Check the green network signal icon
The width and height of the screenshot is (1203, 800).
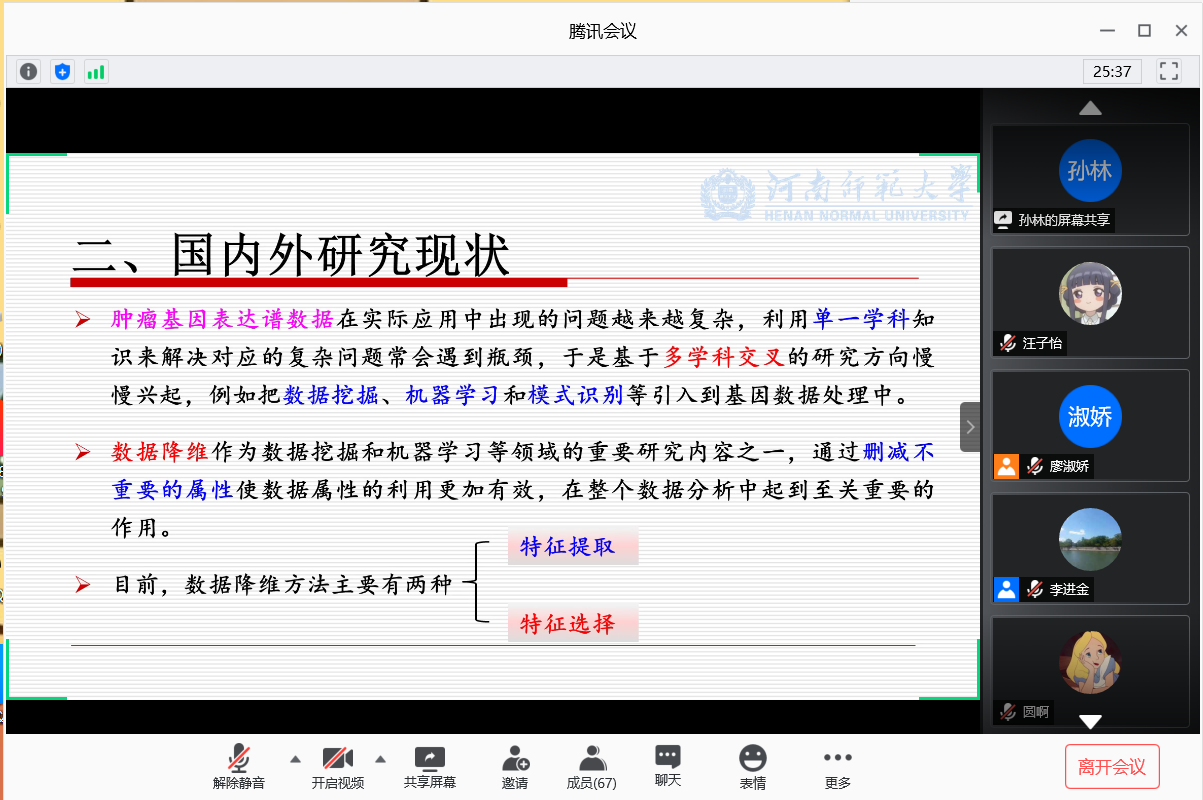(96, 71)
